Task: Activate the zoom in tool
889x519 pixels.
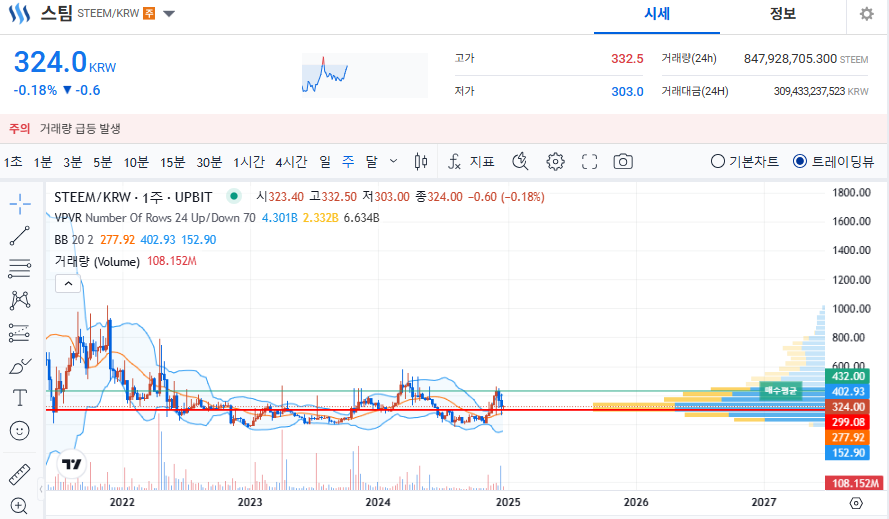Action: pos(19,506)
